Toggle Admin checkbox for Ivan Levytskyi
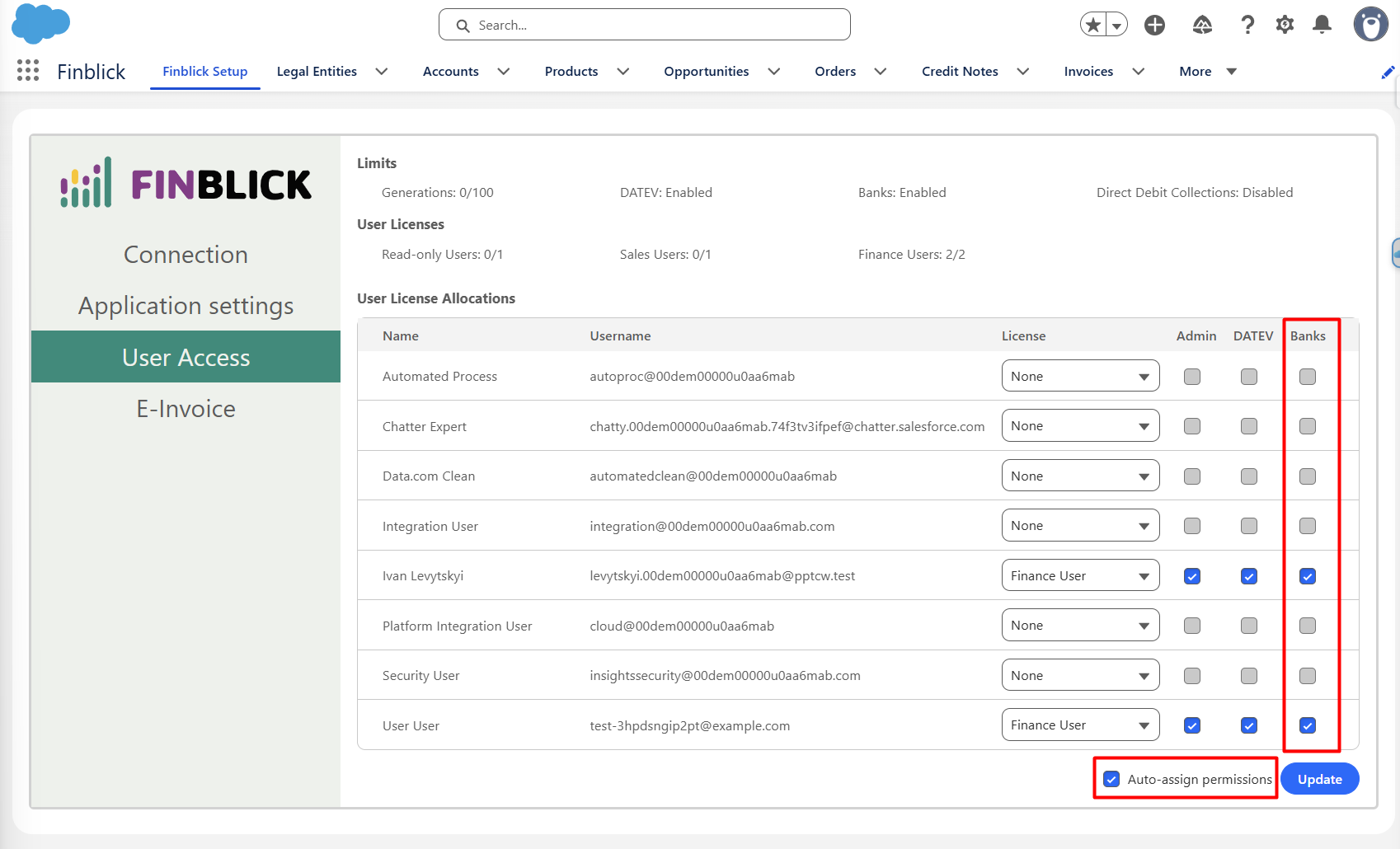The height and width of the screenshot is (849, 1400). pyautogui.click(x=1192, y=576)
